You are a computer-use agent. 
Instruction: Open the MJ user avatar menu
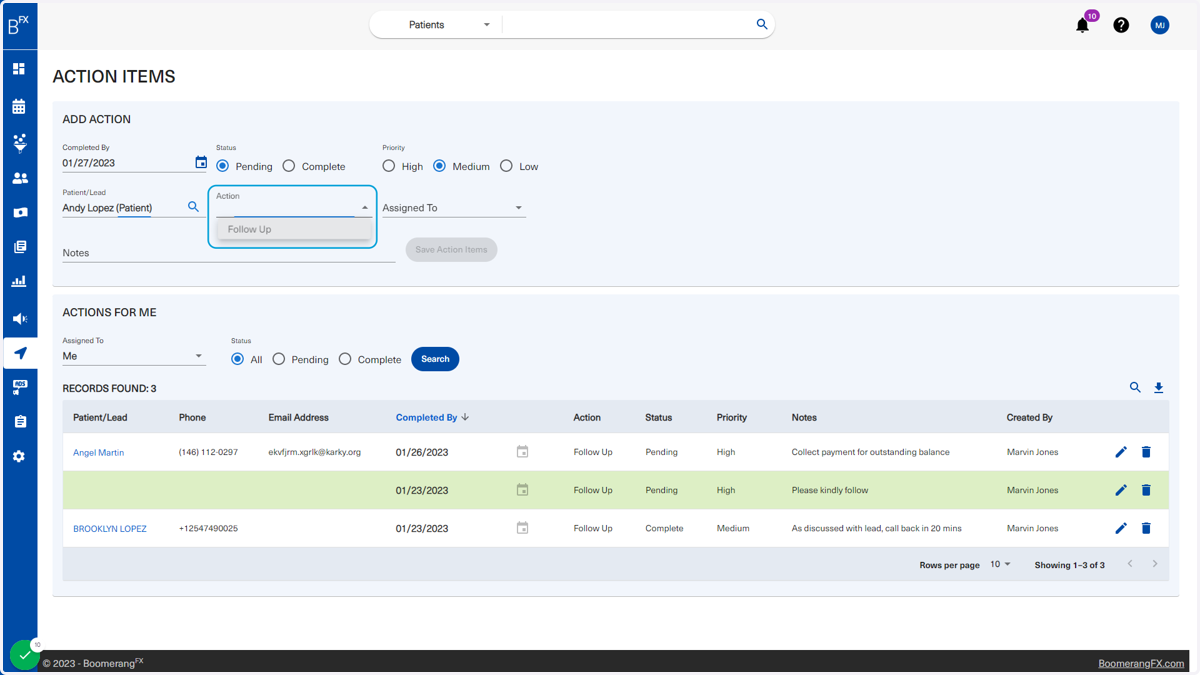(1160, 25)
